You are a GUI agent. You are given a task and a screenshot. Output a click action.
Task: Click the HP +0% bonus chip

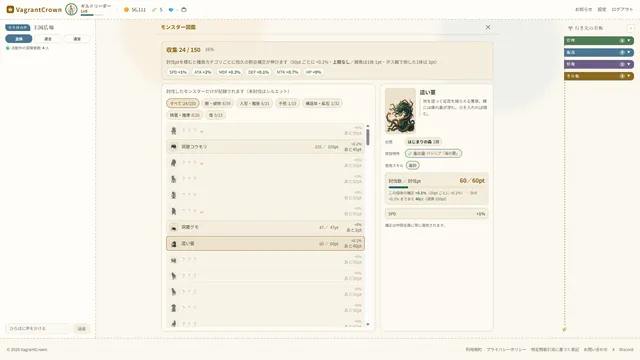313,72
